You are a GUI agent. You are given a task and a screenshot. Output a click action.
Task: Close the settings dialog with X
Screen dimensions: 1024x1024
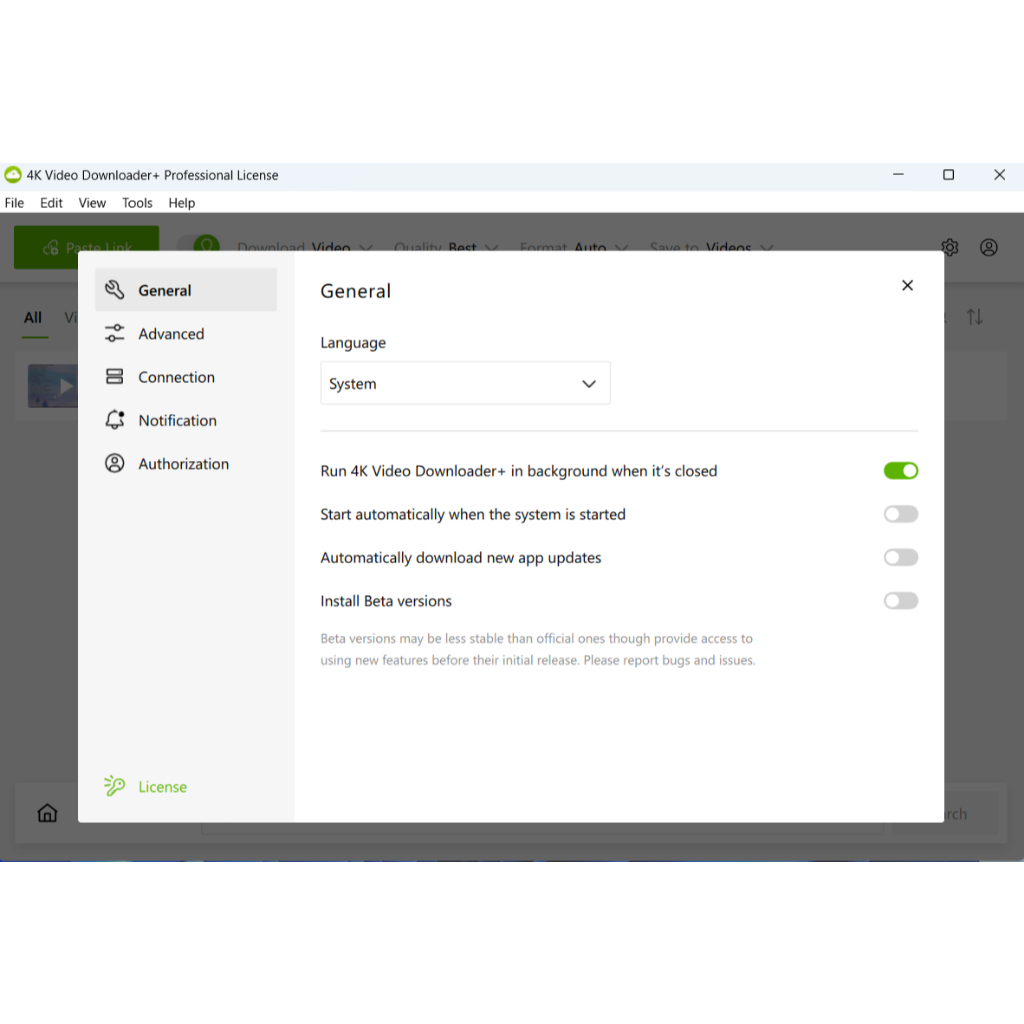[907, 285]
